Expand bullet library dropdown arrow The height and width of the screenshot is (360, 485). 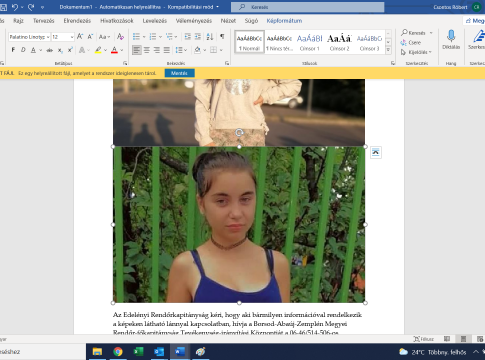click(x=144, y=37)
